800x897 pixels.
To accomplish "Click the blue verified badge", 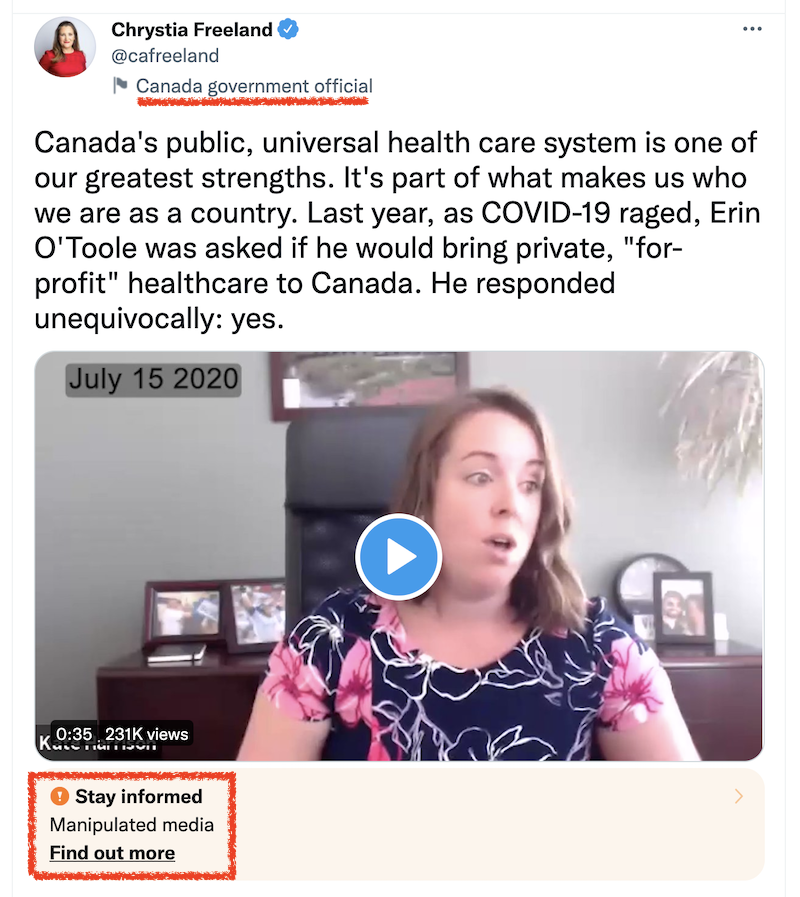I will pyautogui.click(x=288, y=29).
